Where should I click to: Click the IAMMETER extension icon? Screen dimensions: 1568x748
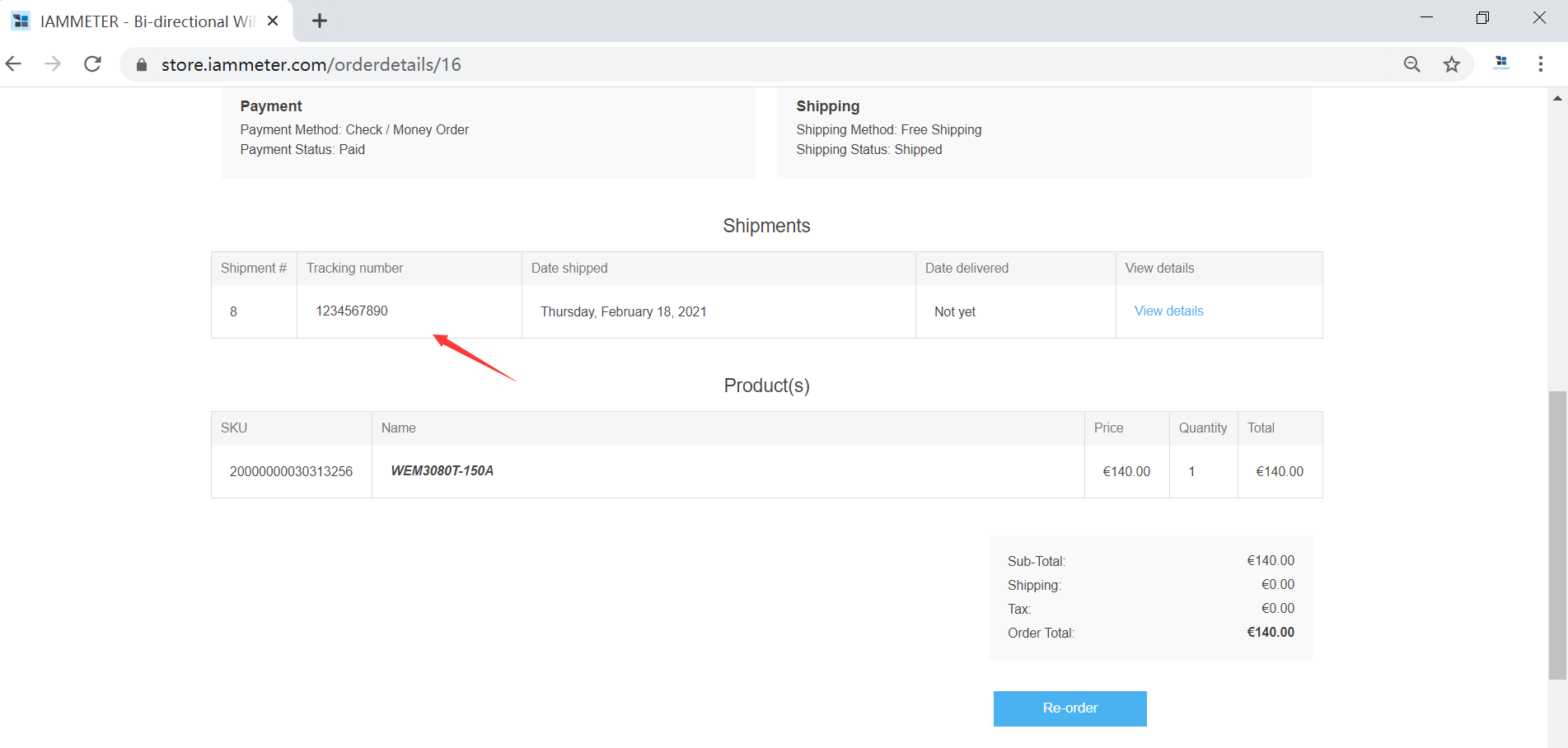pyautogui.click(x=1501, y=63)
